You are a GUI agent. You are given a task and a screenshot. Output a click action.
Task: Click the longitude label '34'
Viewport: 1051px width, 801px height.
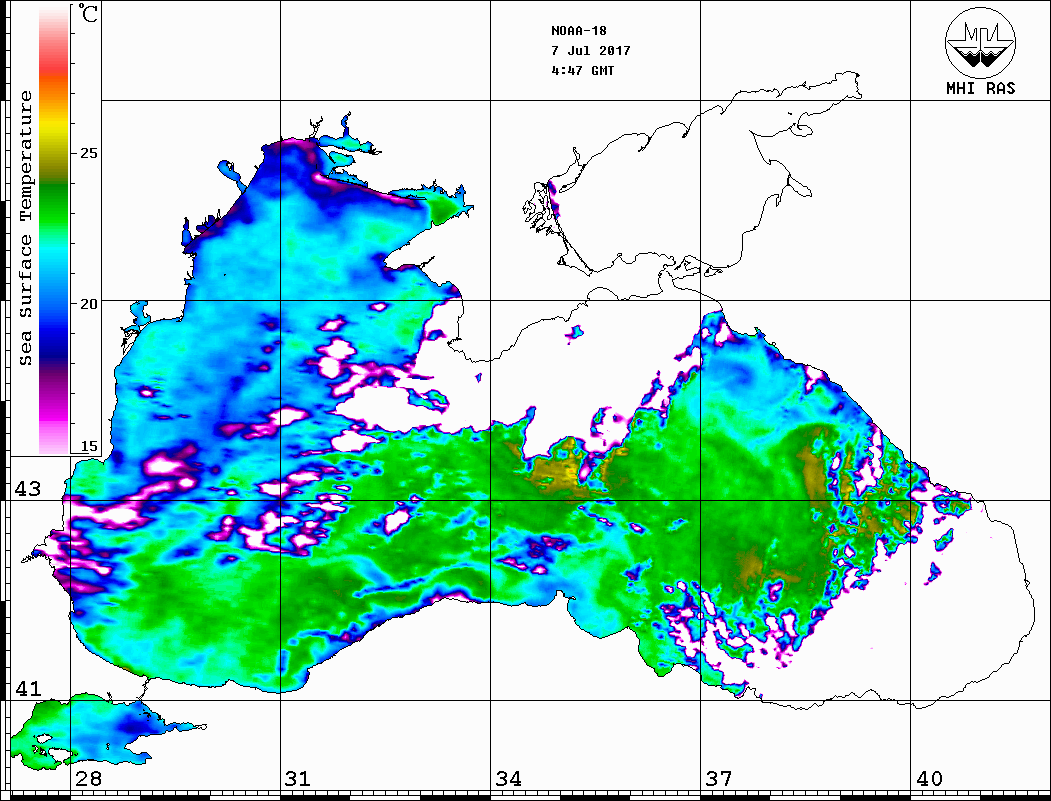point(509,779)
